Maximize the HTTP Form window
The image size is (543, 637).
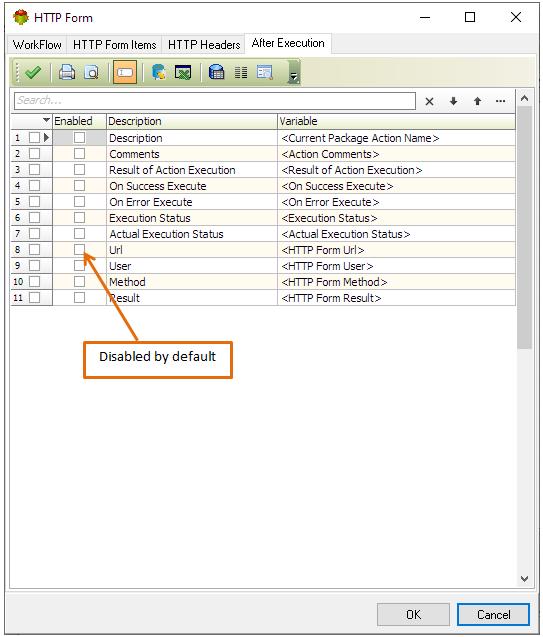470,17
